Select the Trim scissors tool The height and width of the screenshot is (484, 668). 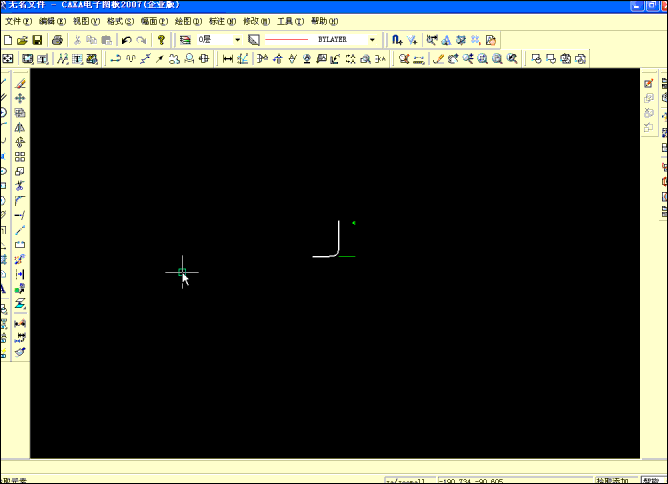tap(20, 186)
